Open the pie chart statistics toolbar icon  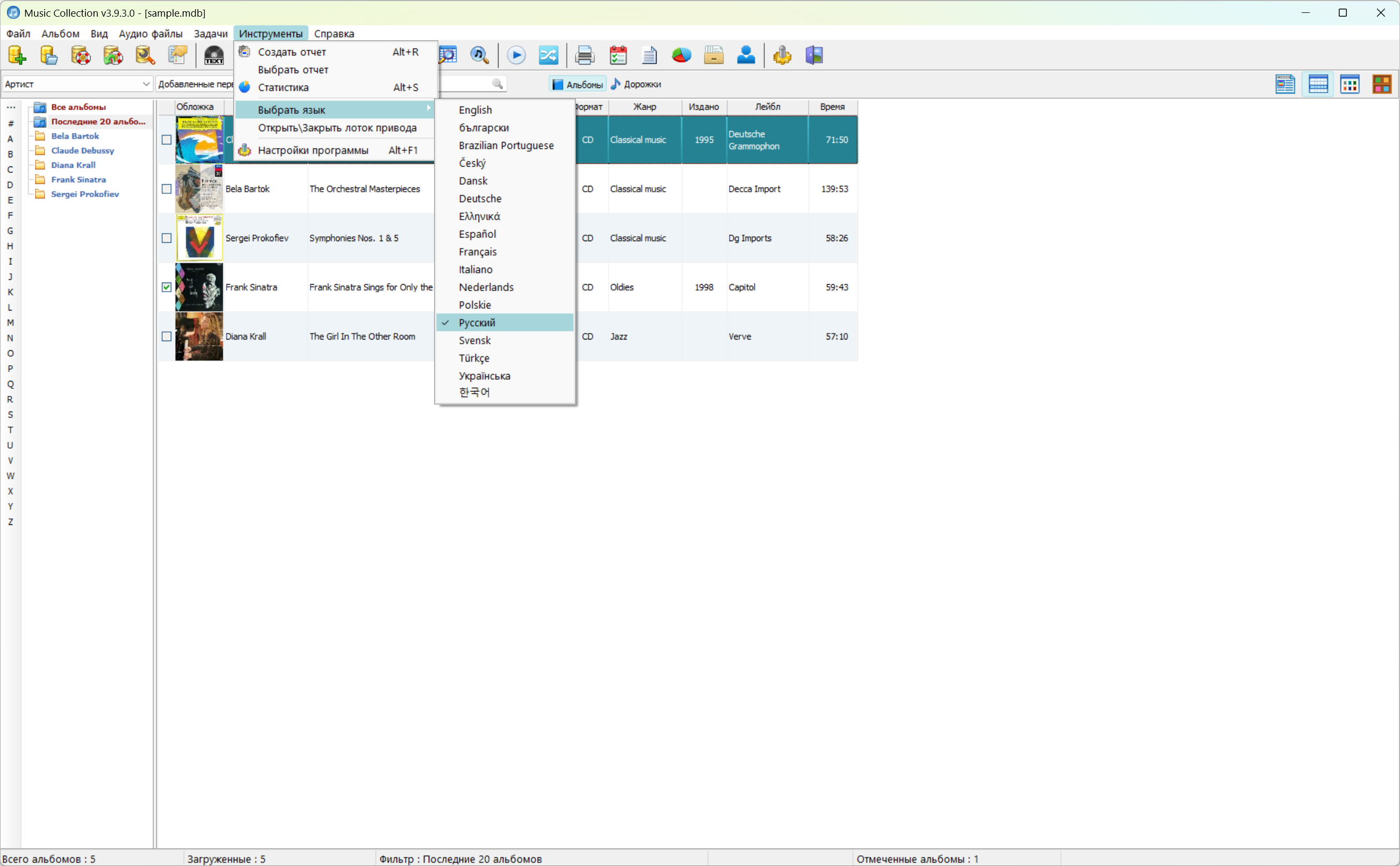(681, 55)
